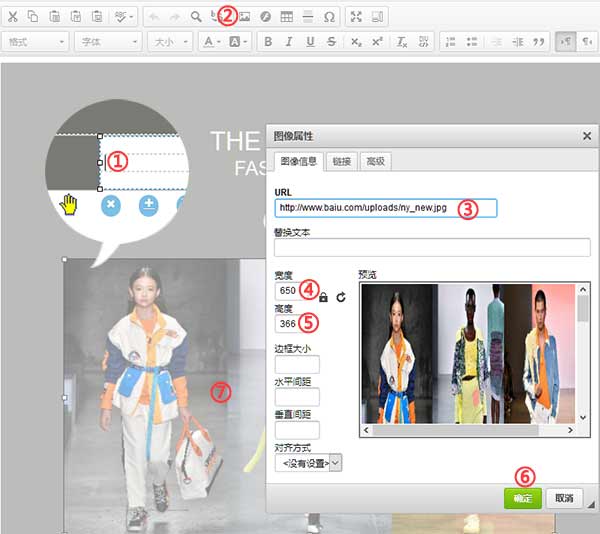The width and height of the screenshot is (600, 534).
Task: Click the Insert Flash icon
Action: 265,17
